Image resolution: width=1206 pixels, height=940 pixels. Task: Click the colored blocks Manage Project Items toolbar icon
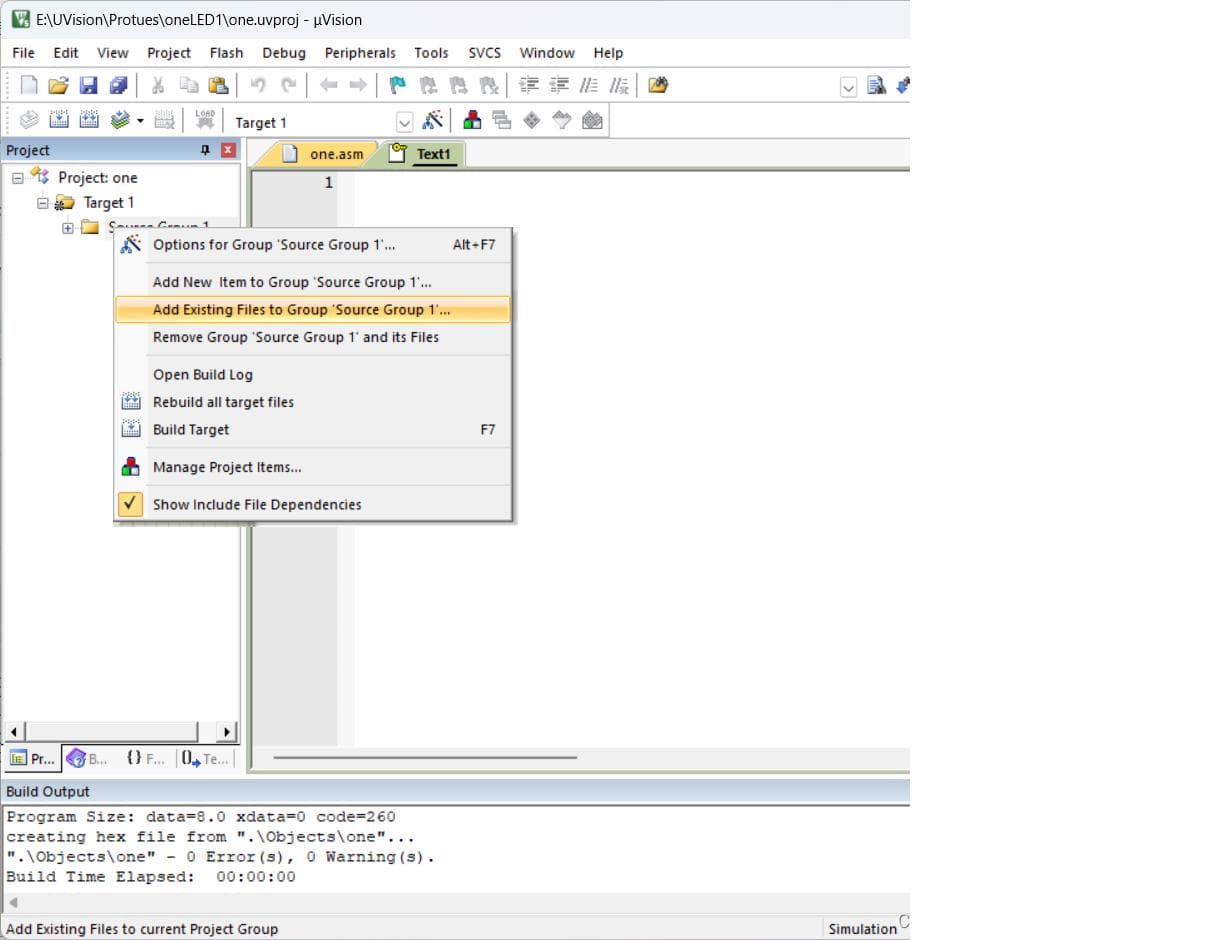tap(473, 121)
